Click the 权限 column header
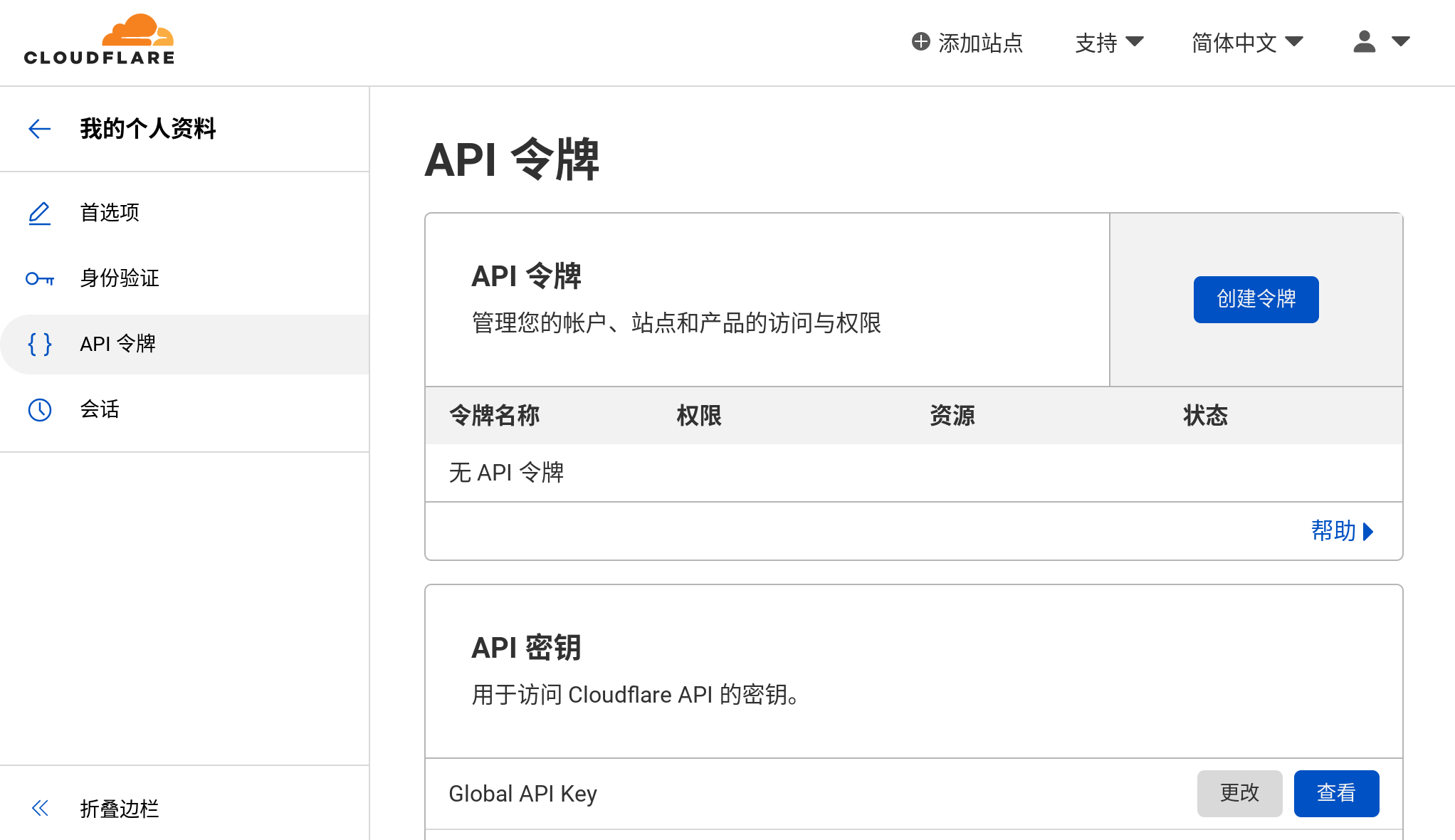The height and width of the screenshot is (840, 1455). click(x=699, y=415)
